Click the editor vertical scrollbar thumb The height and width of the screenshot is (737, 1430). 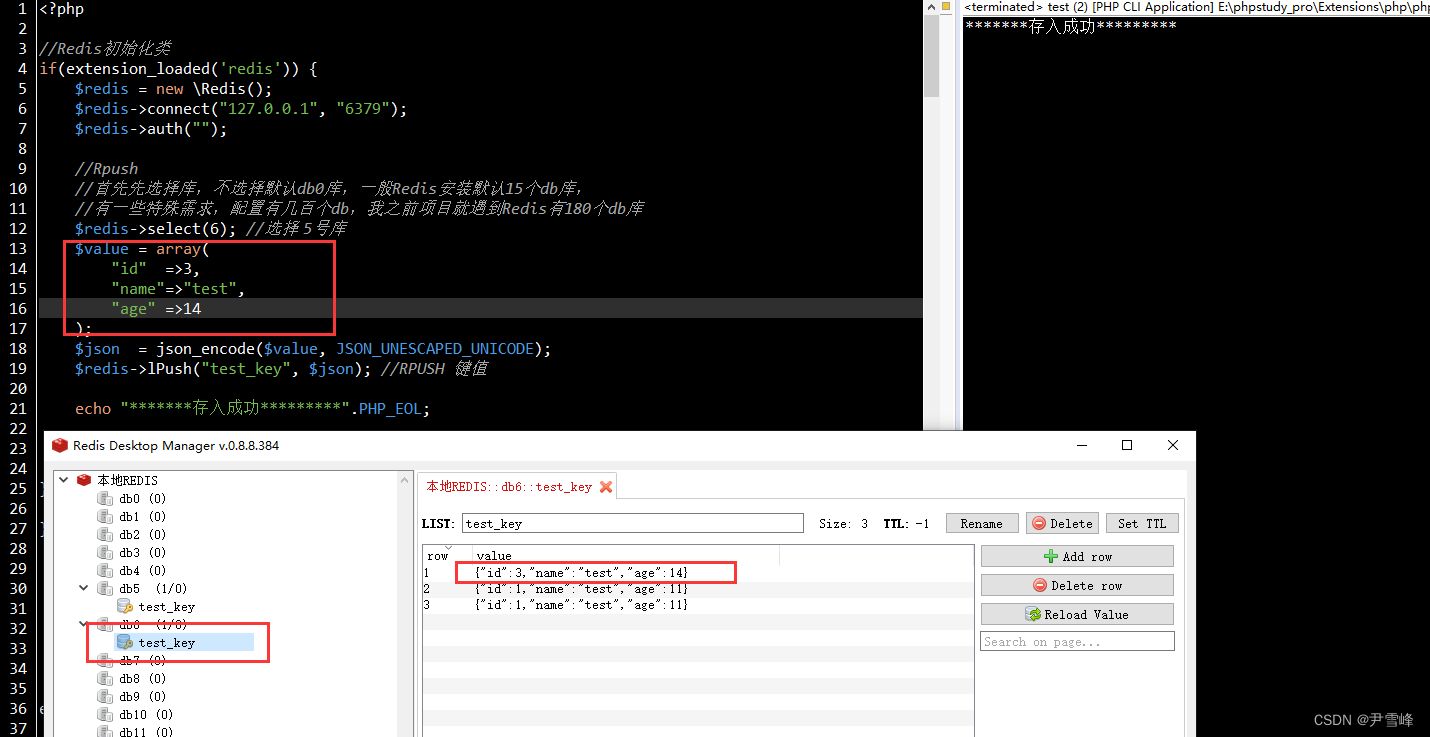click(x=931, y=56)
